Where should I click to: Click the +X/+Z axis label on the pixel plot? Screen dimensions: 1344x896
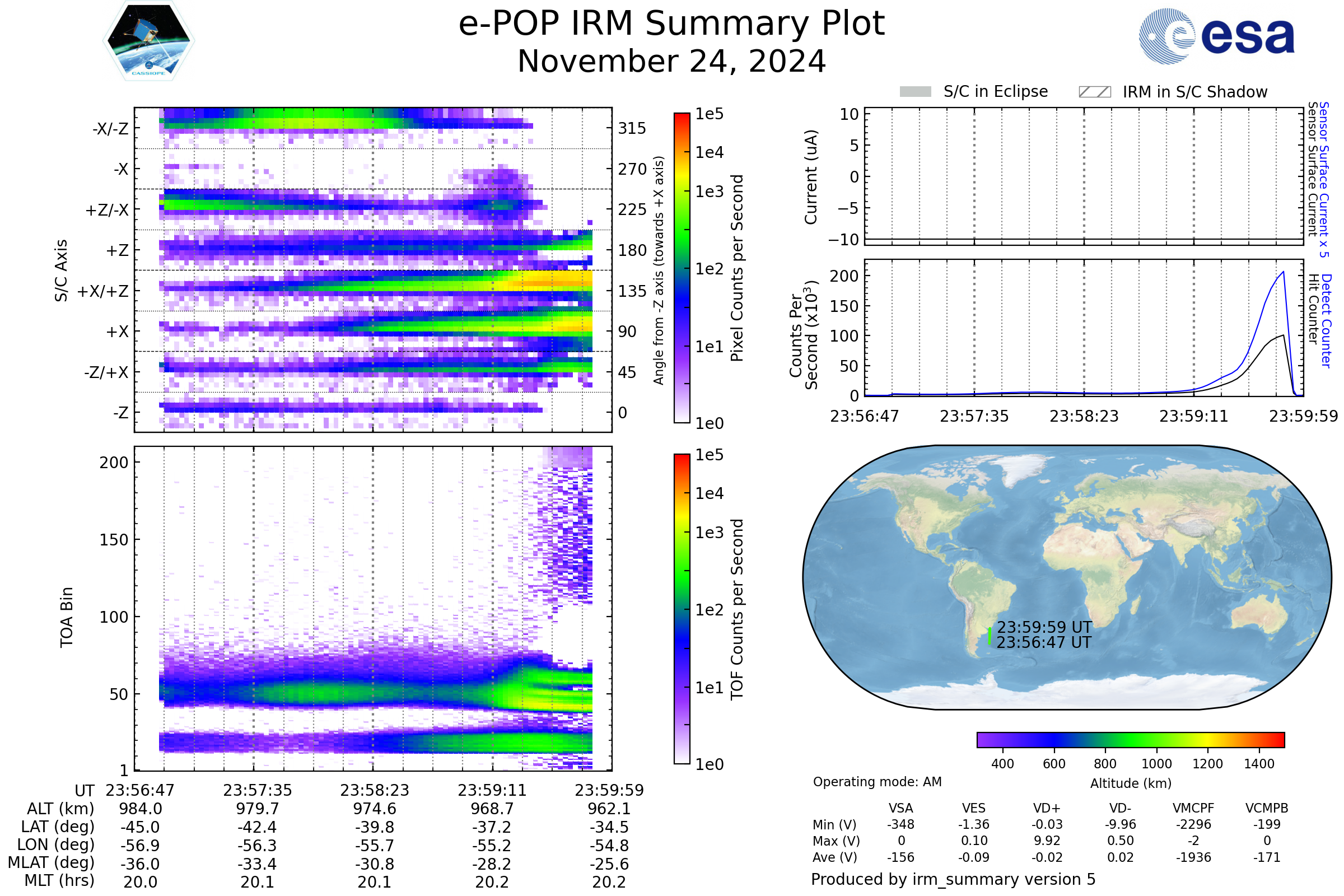click(x=103, y=291)
